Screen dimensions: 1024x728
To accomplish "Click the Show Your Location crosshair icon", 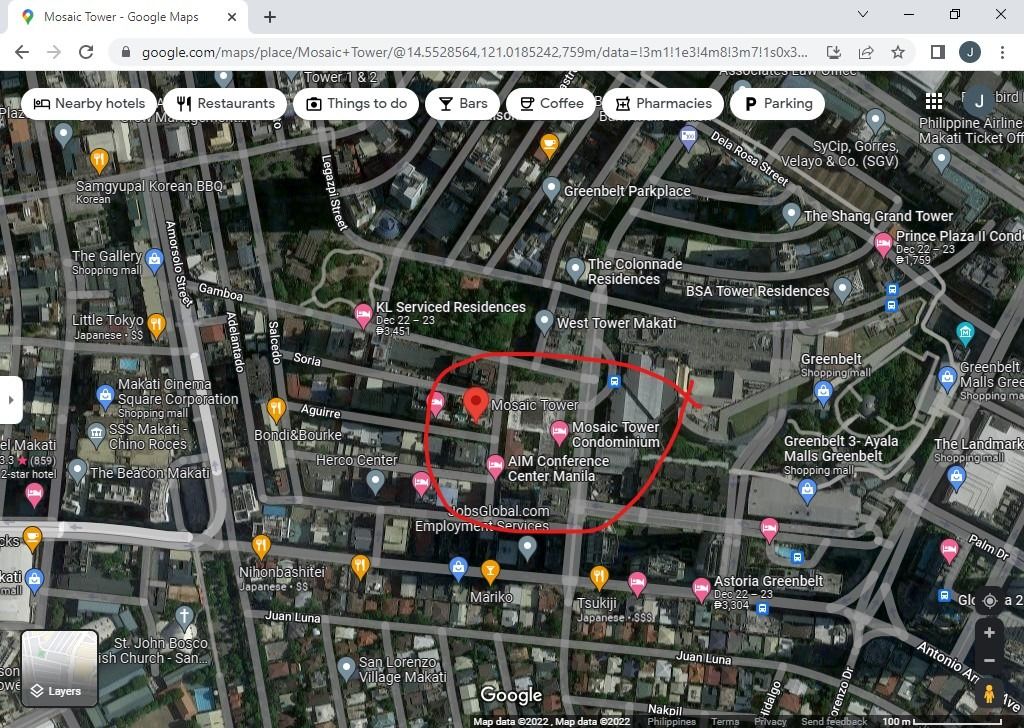I will coord(990,600).
